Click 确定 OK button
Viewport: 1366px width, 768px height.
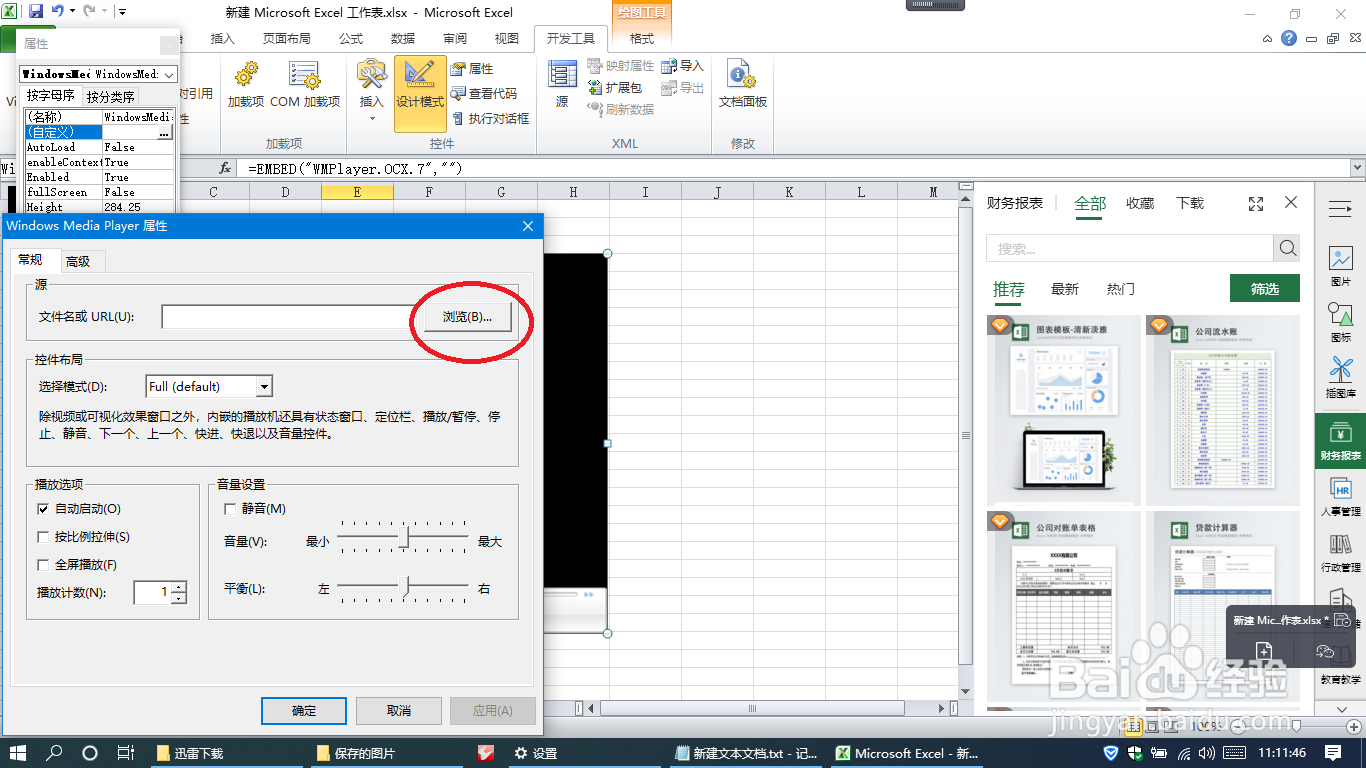(x=304, y=710)
